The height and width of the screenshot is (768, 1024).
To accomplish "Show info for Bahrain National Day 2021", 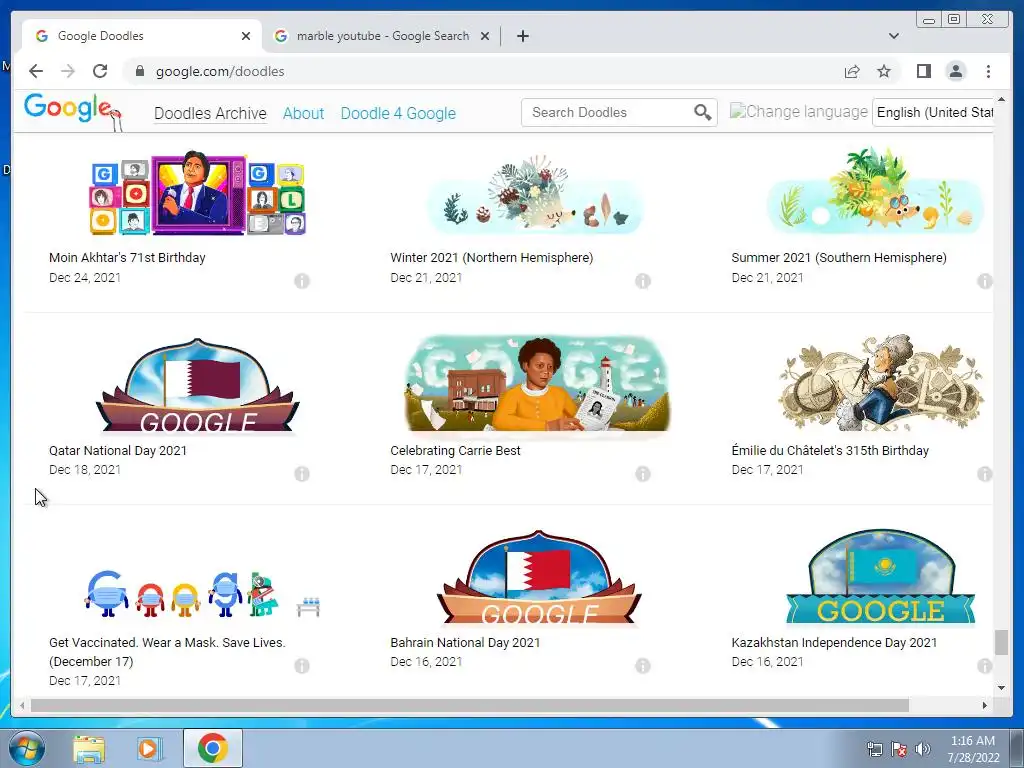I will coord(643,665).
